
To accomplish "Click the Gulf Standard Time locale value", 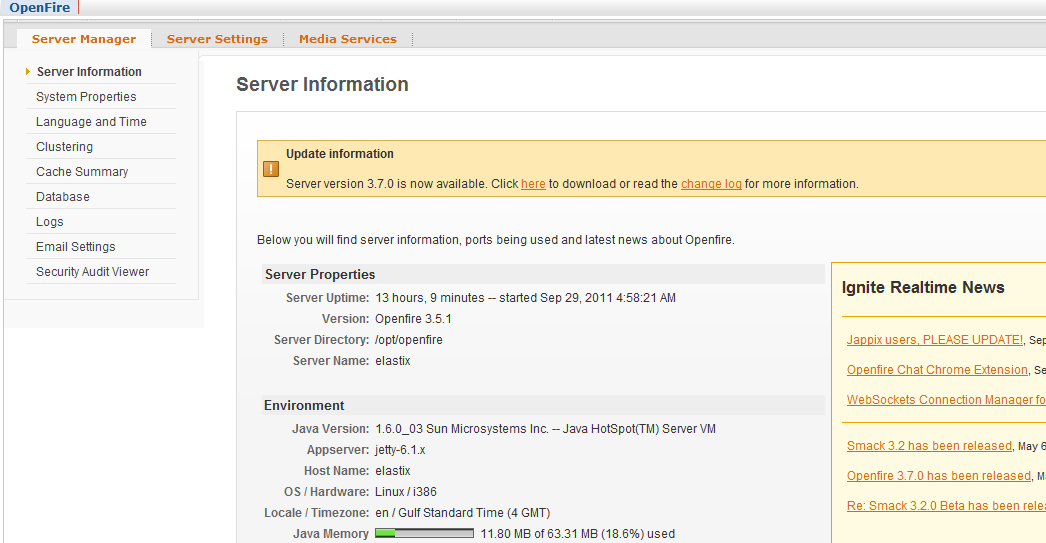I will [x=462, y=513].
